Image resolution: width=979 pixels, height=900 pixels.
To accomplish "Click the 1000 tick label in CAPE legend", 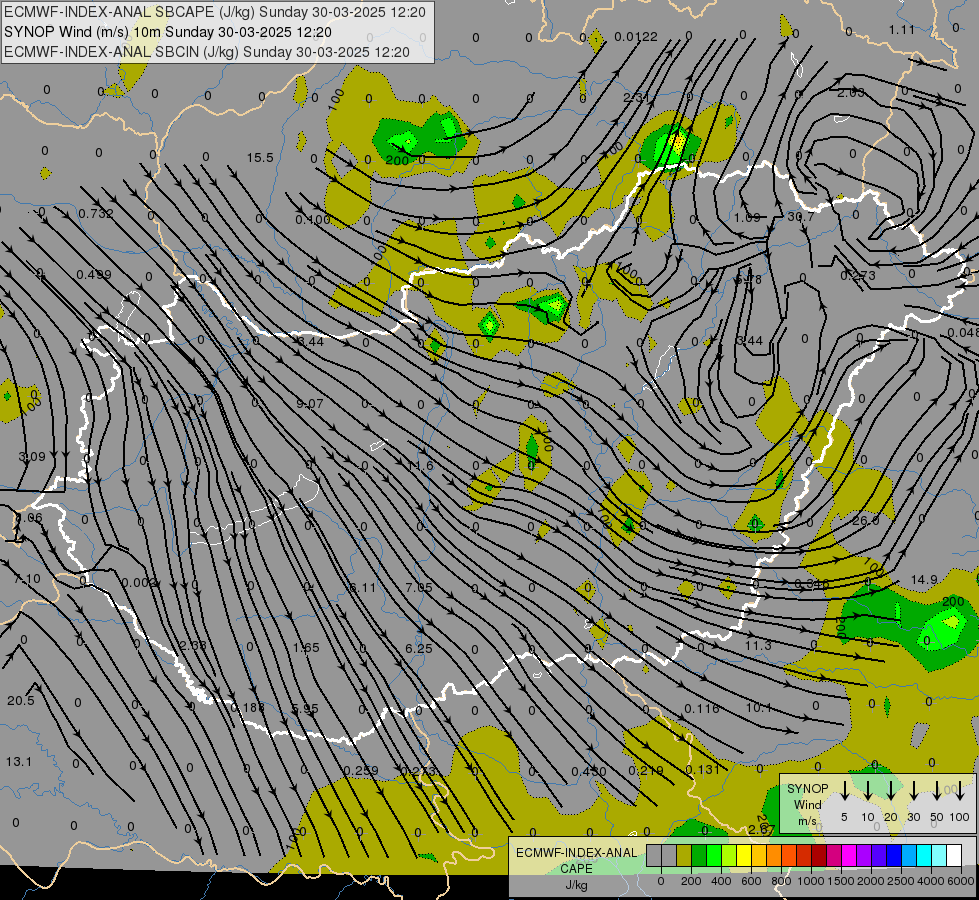I will pos(810,881).
